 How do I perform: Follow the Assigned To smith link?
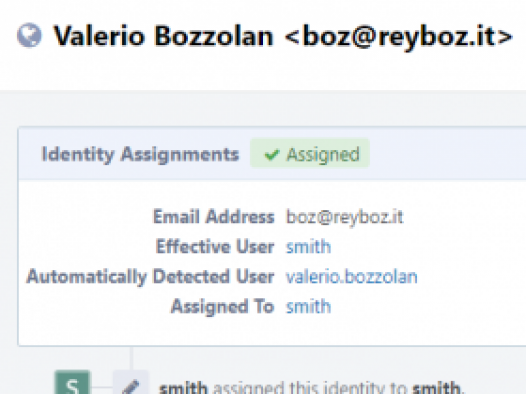(x=308, y=306)
